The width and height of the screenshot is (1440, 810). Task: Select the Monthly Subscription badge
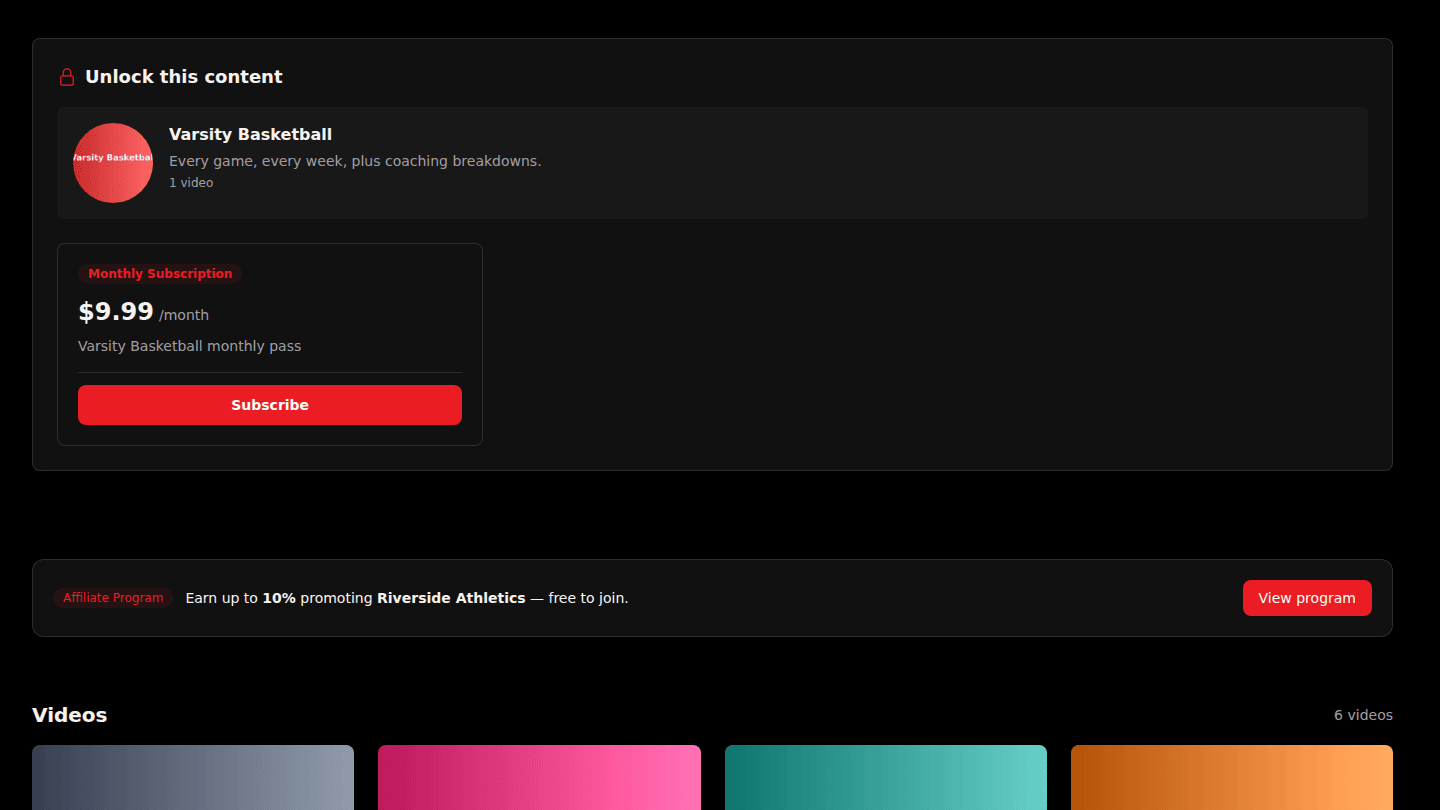point(160,274)
